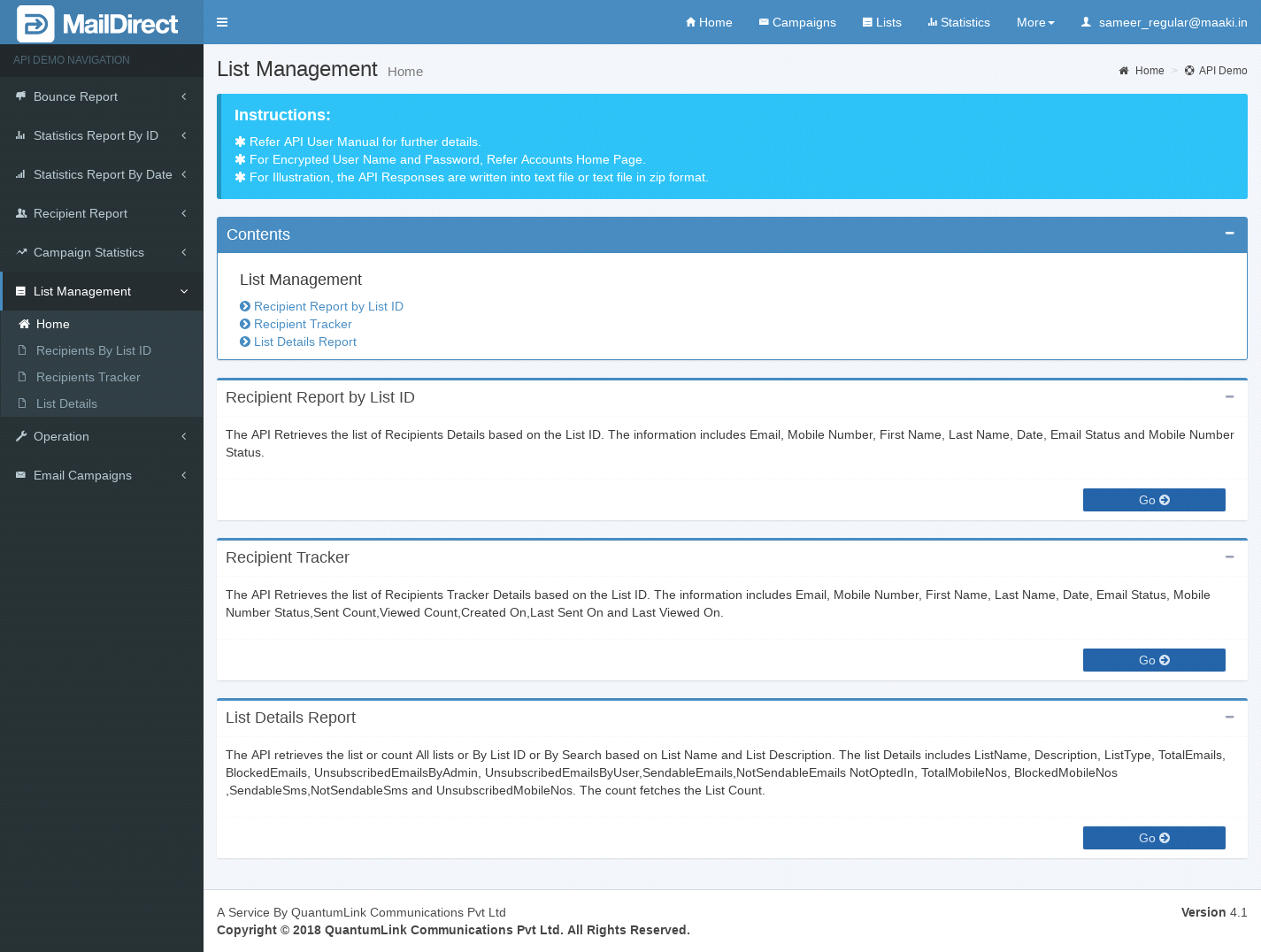This screenshot has width=1261, height=952.
Task: Click the Email Campaigns envelope icon
Action: [x=21, y=475]
